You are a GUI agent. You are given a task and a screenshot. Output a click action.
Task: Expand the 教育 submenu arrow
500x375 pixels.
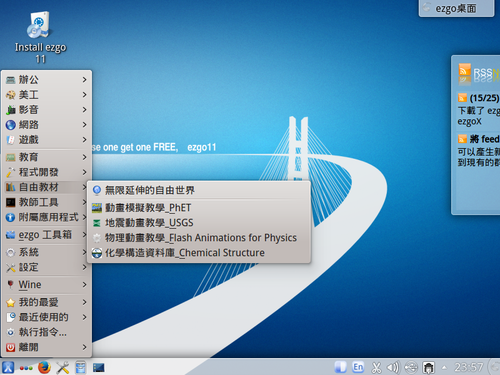click(85, 157)
